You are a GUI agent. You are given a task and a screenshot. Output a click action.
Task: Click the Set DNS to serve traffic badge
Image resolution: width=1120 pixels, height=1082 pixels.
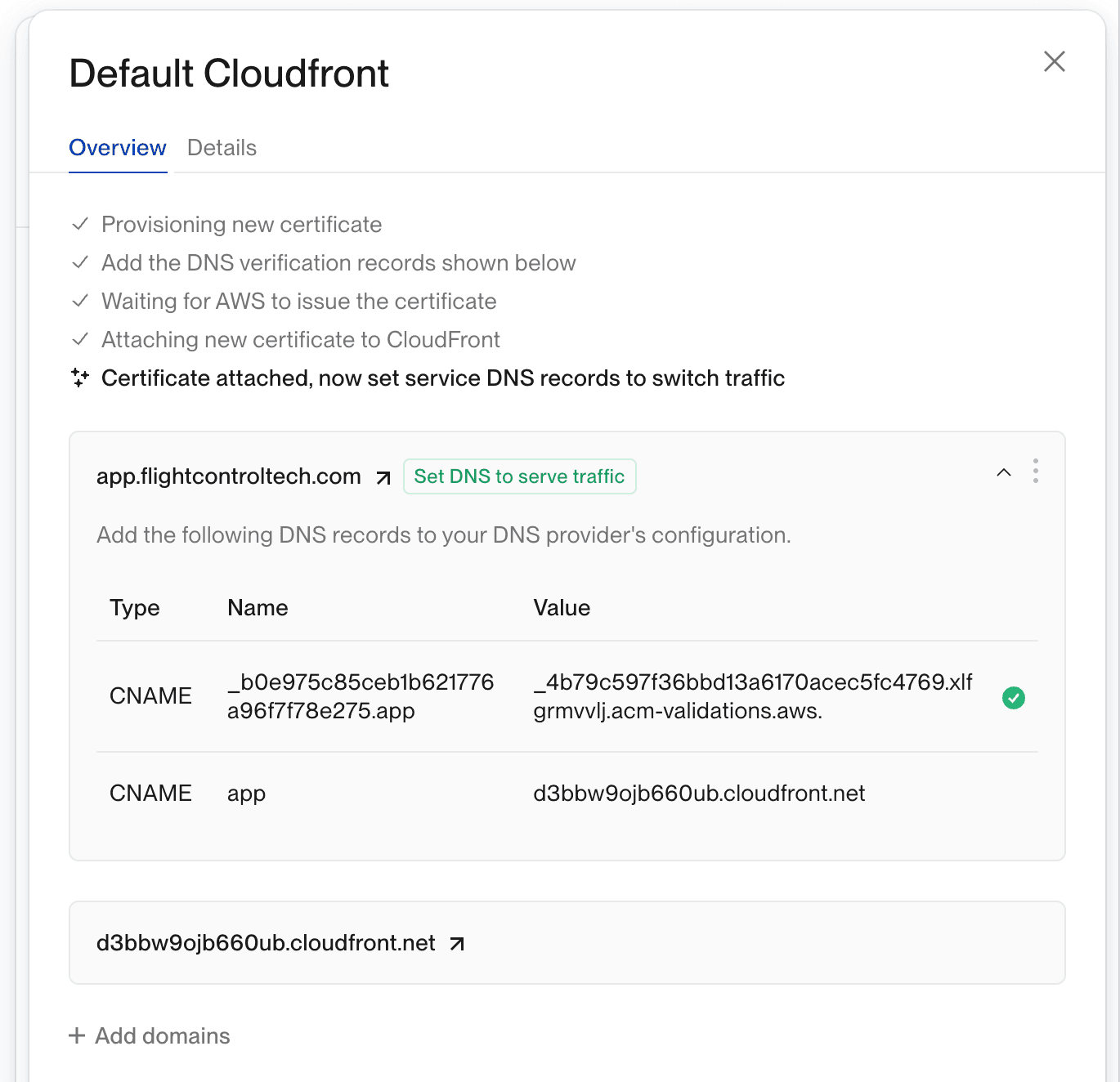coord(519,476)
